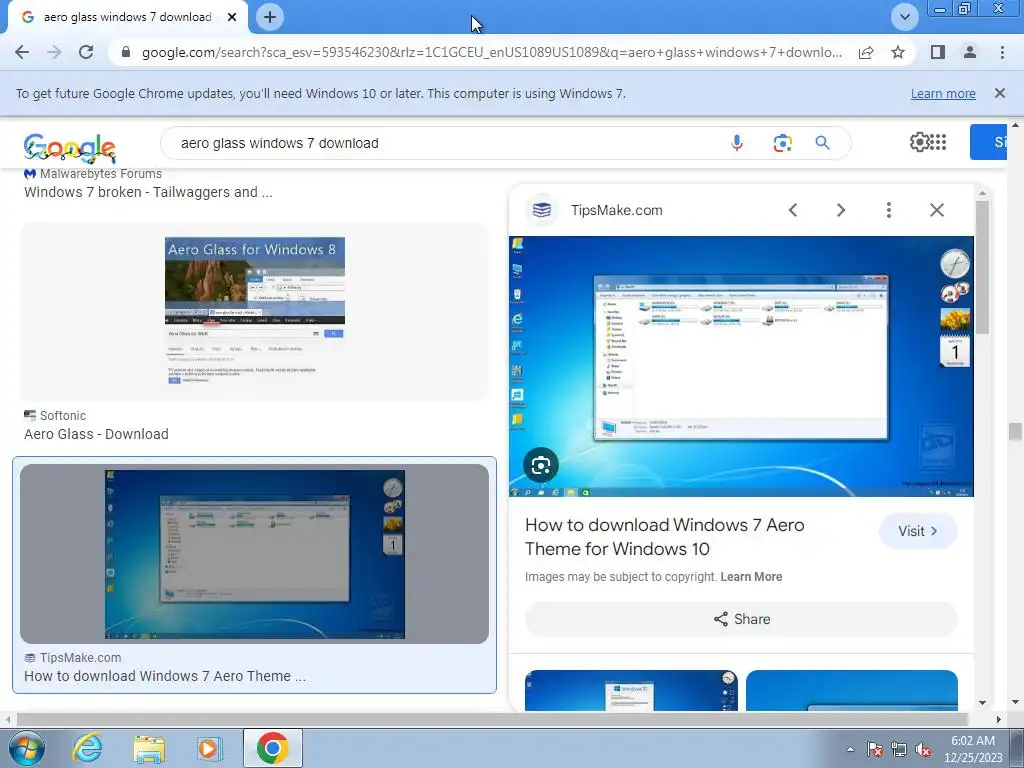Launch Internet Explorer from taskbar
Screen dimensions: 1024x768
[x=88, y=748]
